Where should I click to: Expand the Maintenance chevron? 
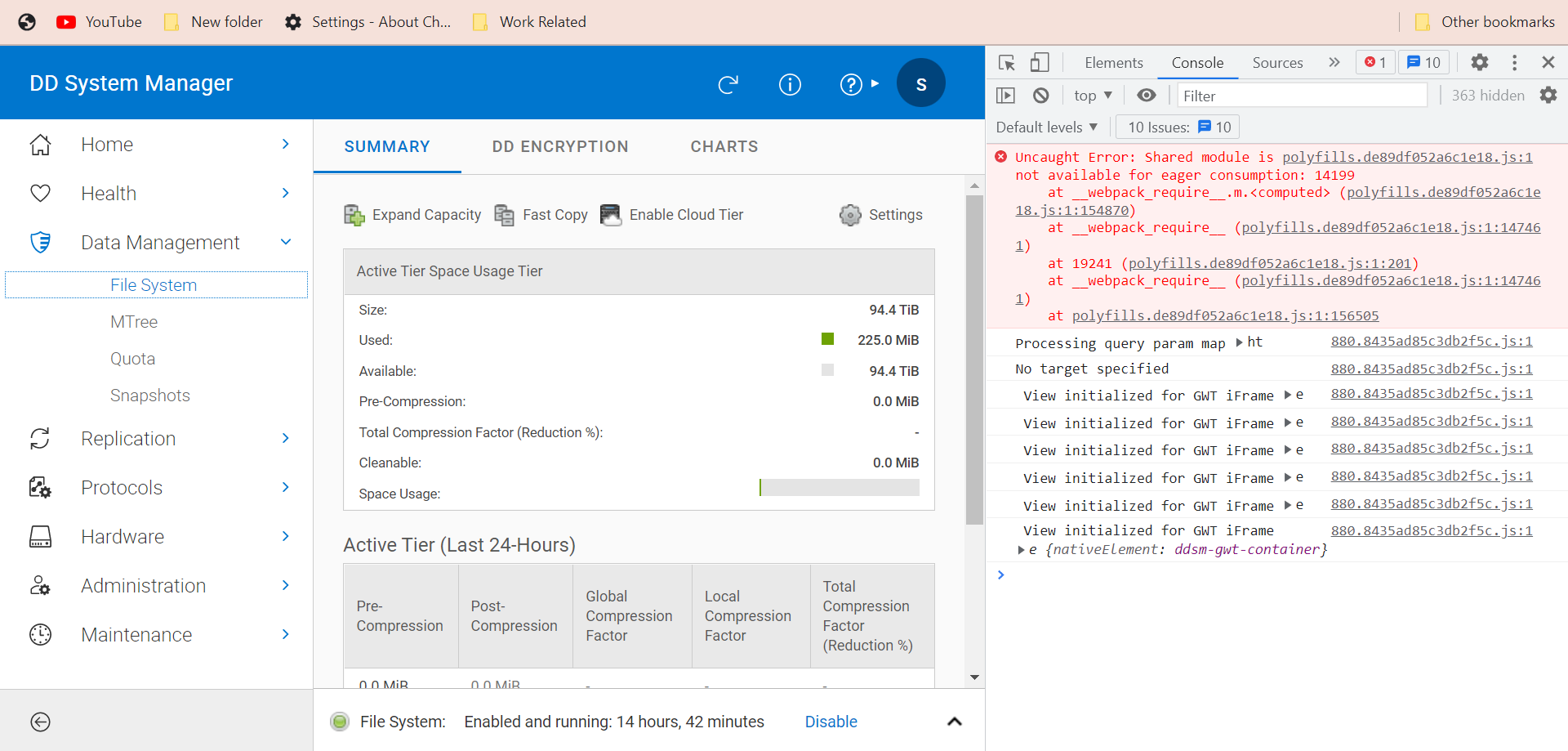pos(286,635)
